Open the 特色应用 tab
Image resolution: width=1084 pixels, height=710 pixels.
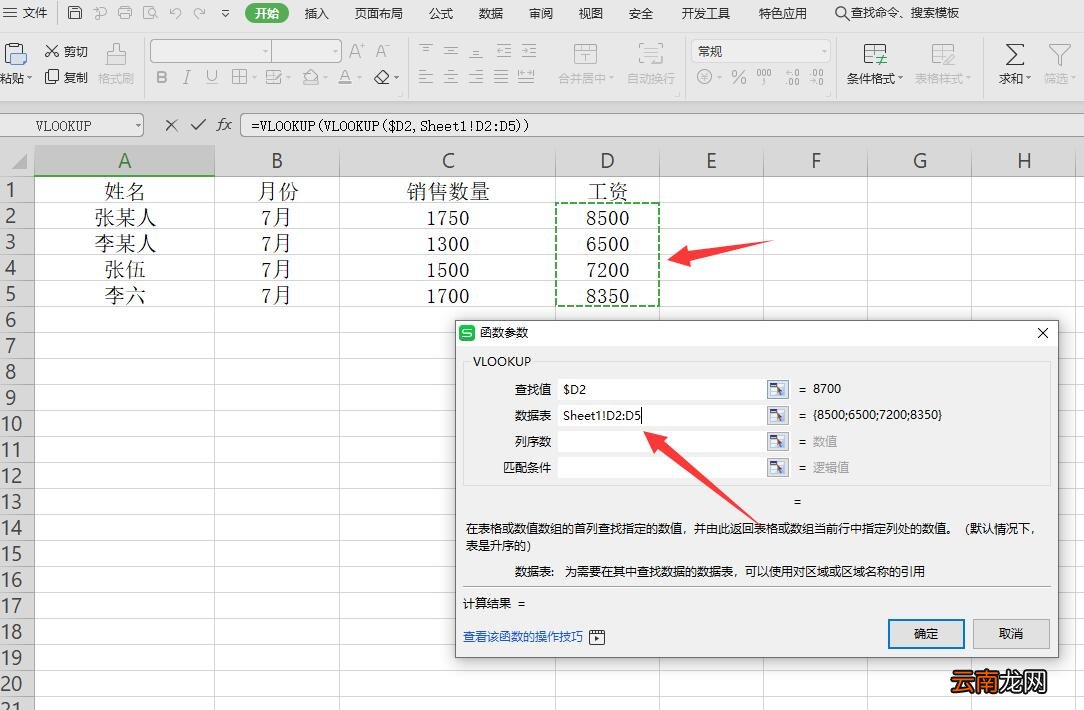782,13
